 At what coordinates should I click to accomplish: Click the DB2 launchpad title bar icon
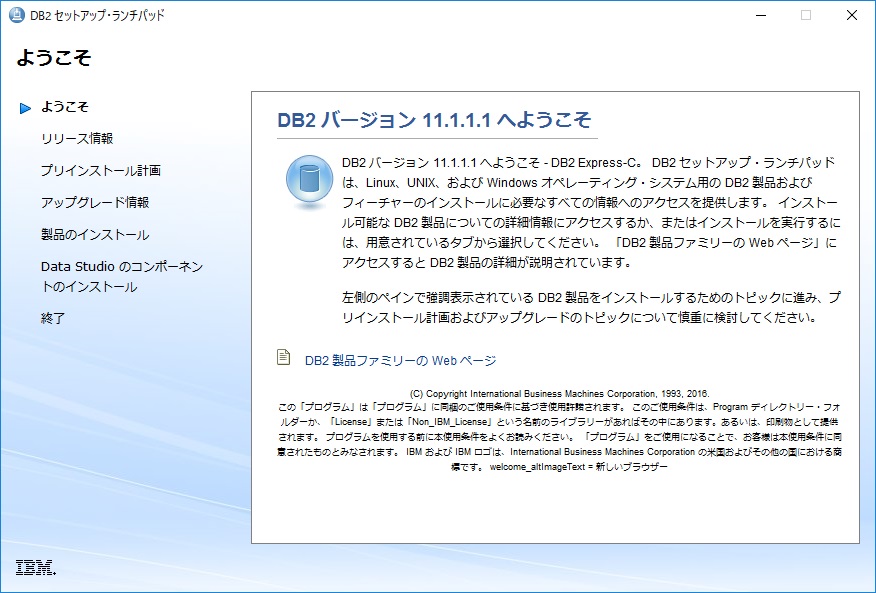pyautogui.click(x=17, y=15)
